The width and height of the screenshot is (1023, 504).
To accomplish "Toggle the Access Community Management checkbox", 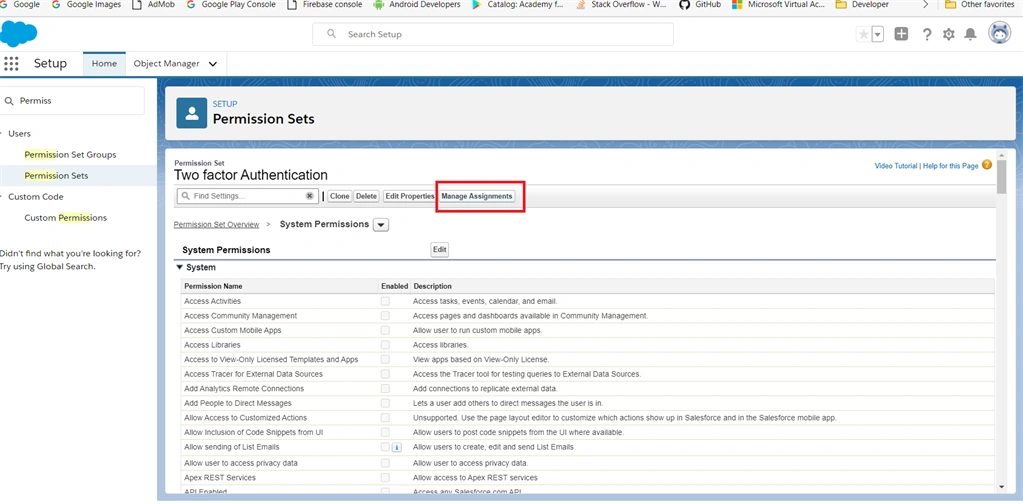I will 385,316.
